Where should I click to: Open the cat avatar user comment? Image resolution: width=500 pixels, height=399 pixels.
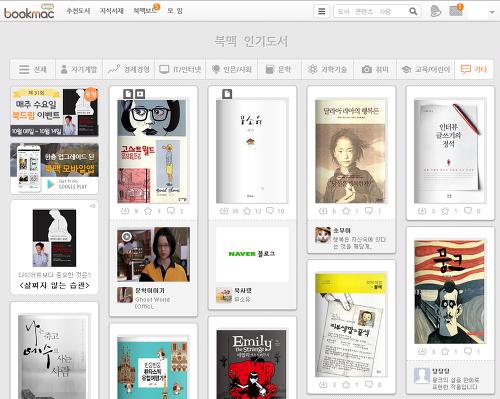click(351, 238)
